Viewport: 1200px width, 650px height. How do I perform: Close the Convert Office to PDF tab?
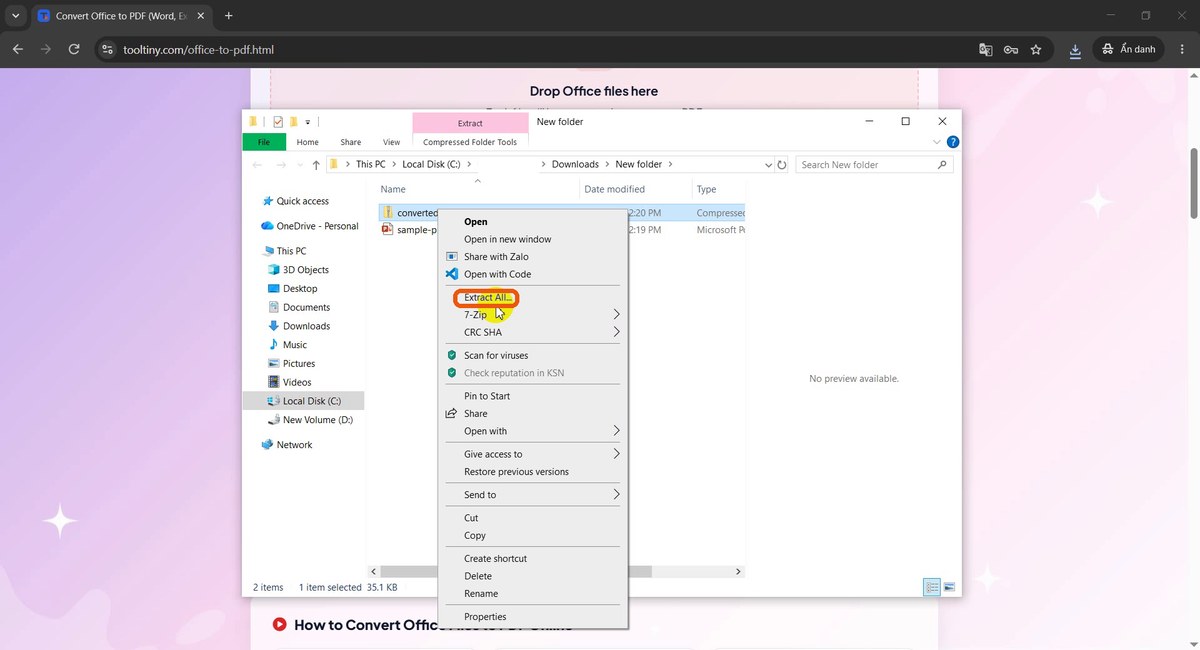point(202,16)
